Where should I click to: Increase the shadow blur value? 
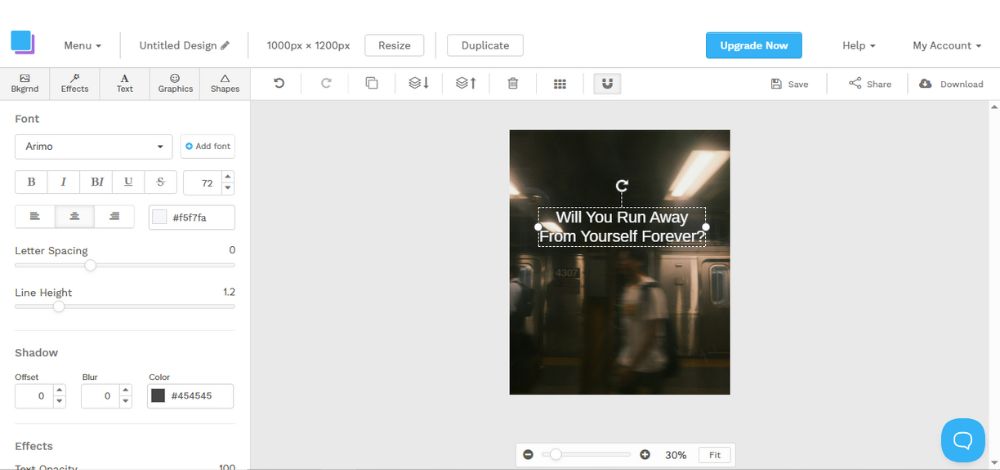[x=126, y=390]
